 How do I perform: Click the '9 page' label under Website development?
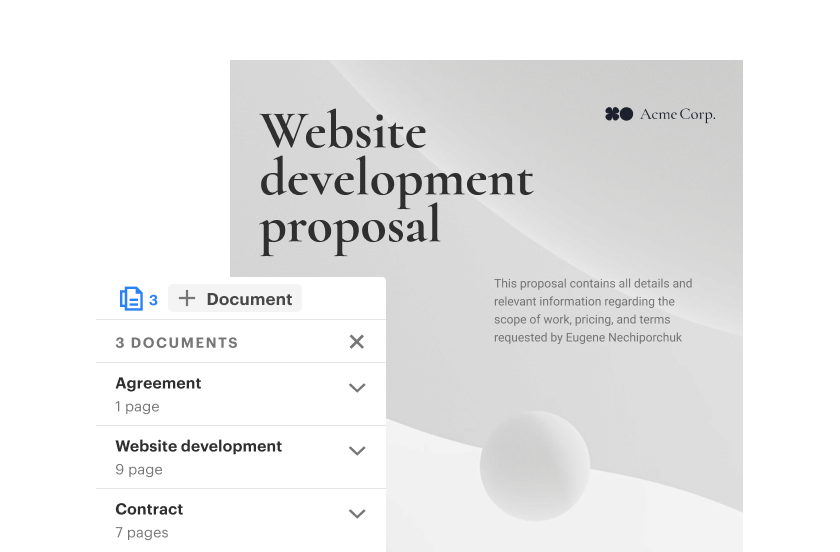[139, 469]
